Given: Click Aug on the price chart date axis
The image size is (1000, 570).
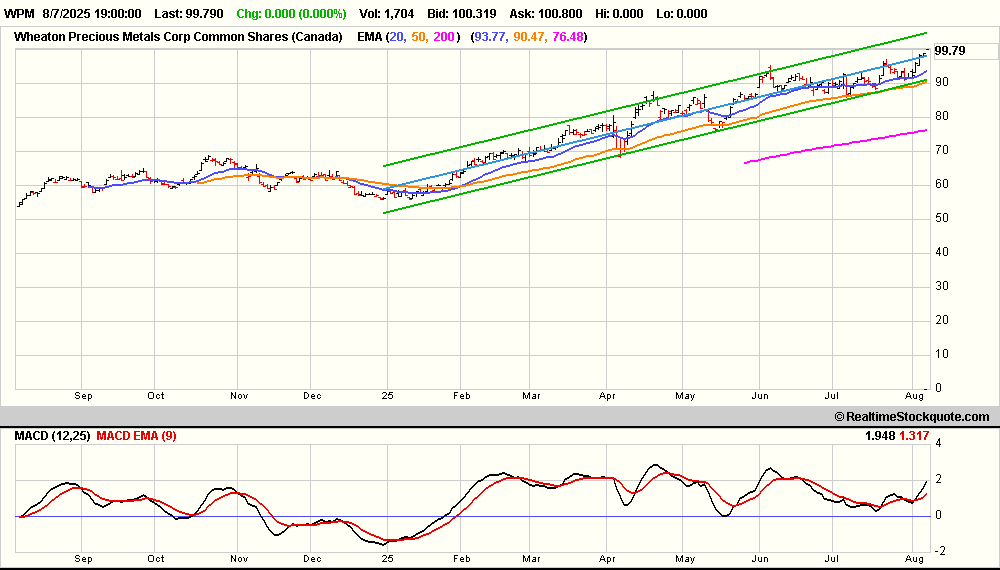Looking at the screenshot, I should pyautogui.click(x=915, y=396).
